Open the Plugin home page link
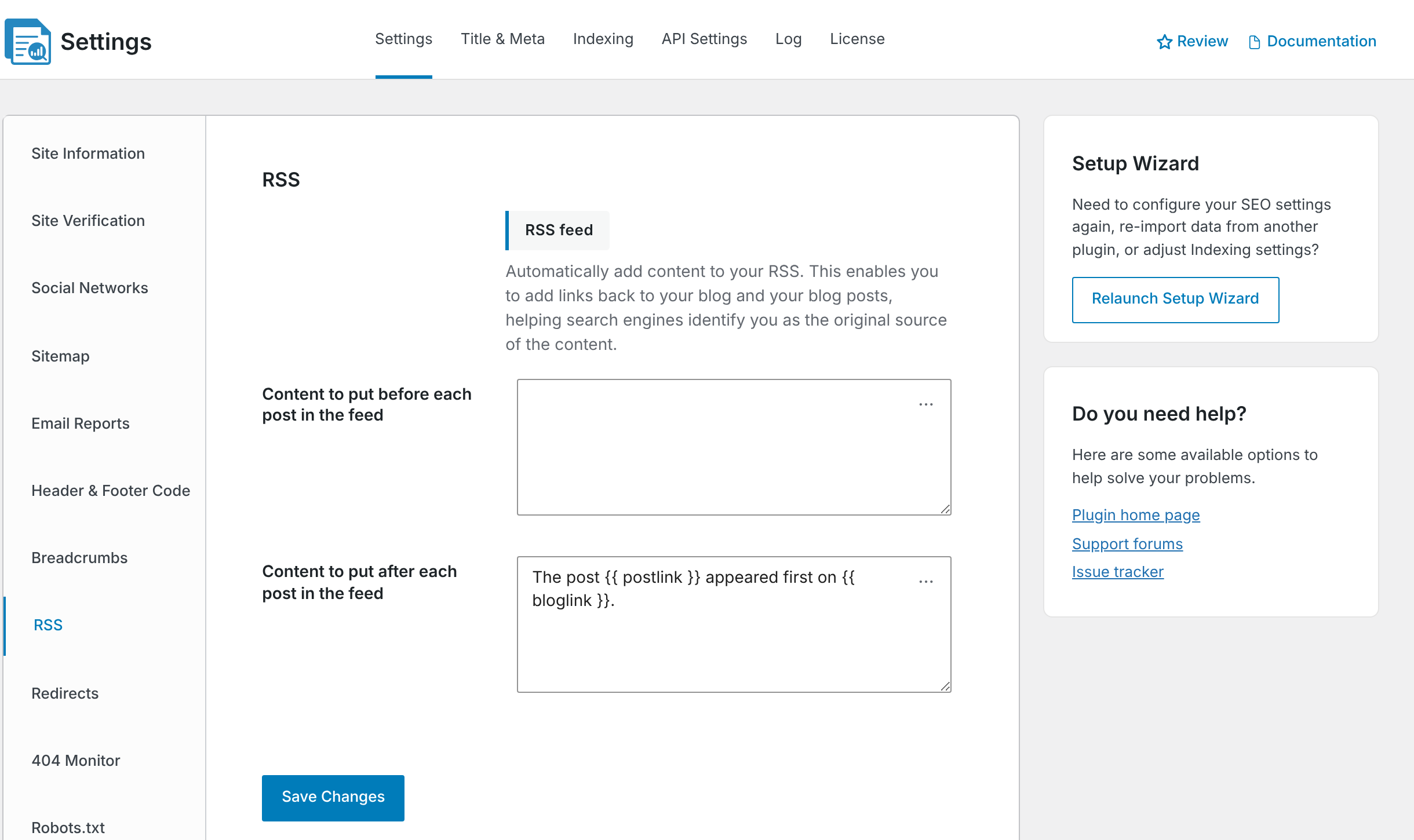This screenshot has width=1414, height=840. click(x=1136, y=515)
